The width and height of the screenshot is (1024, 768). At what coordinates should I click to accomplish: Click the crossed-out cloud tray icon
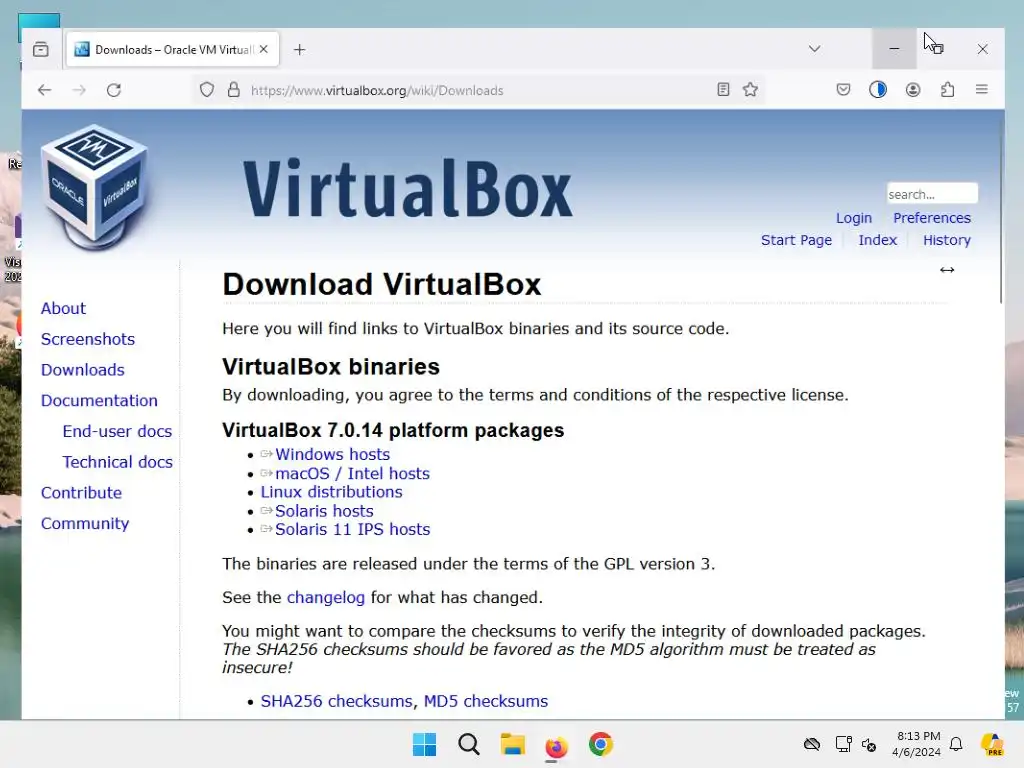812,744
